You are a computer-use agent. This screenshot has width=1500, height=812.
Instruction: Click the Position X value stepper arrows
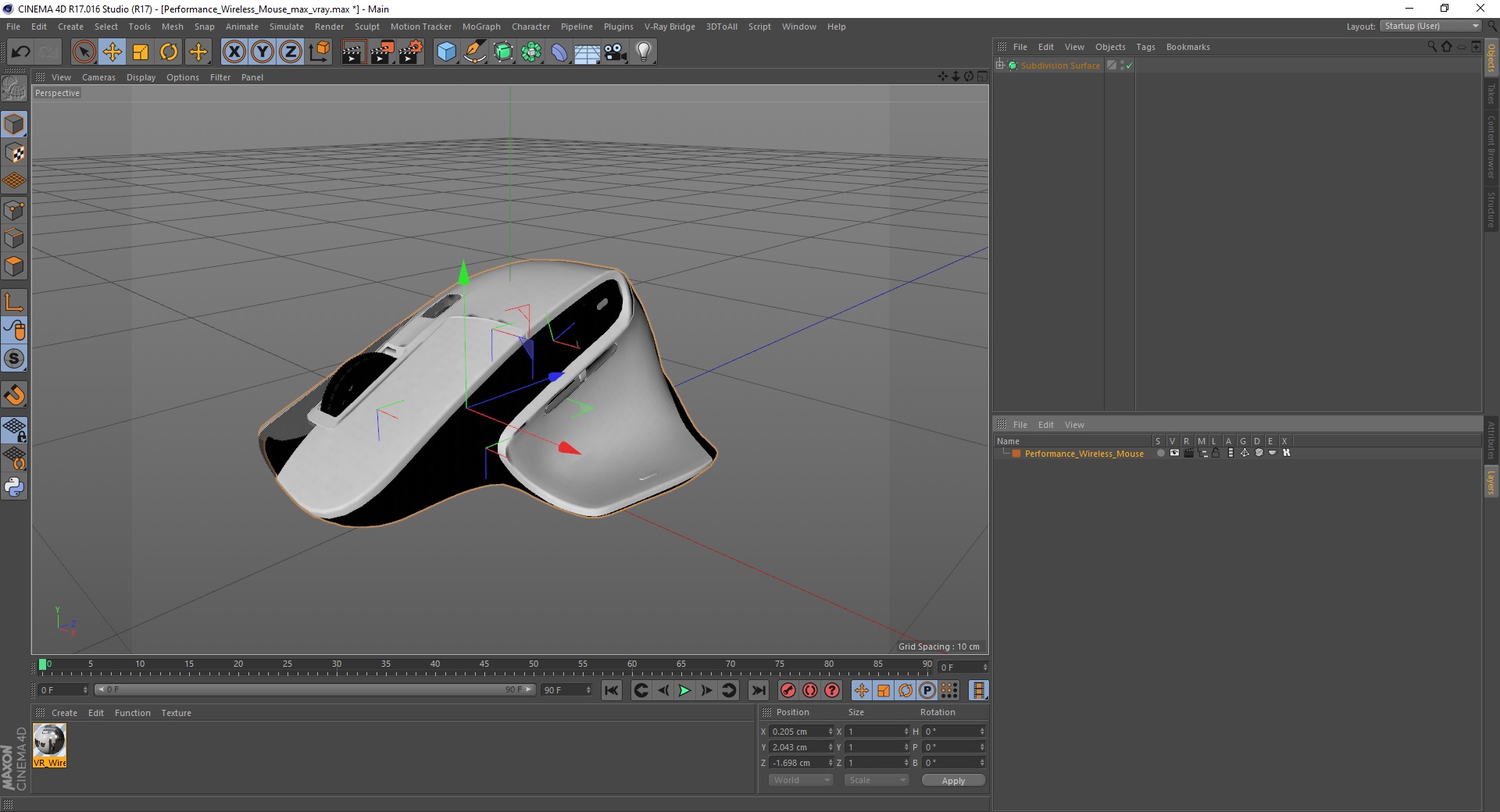(x=830, y=732)
